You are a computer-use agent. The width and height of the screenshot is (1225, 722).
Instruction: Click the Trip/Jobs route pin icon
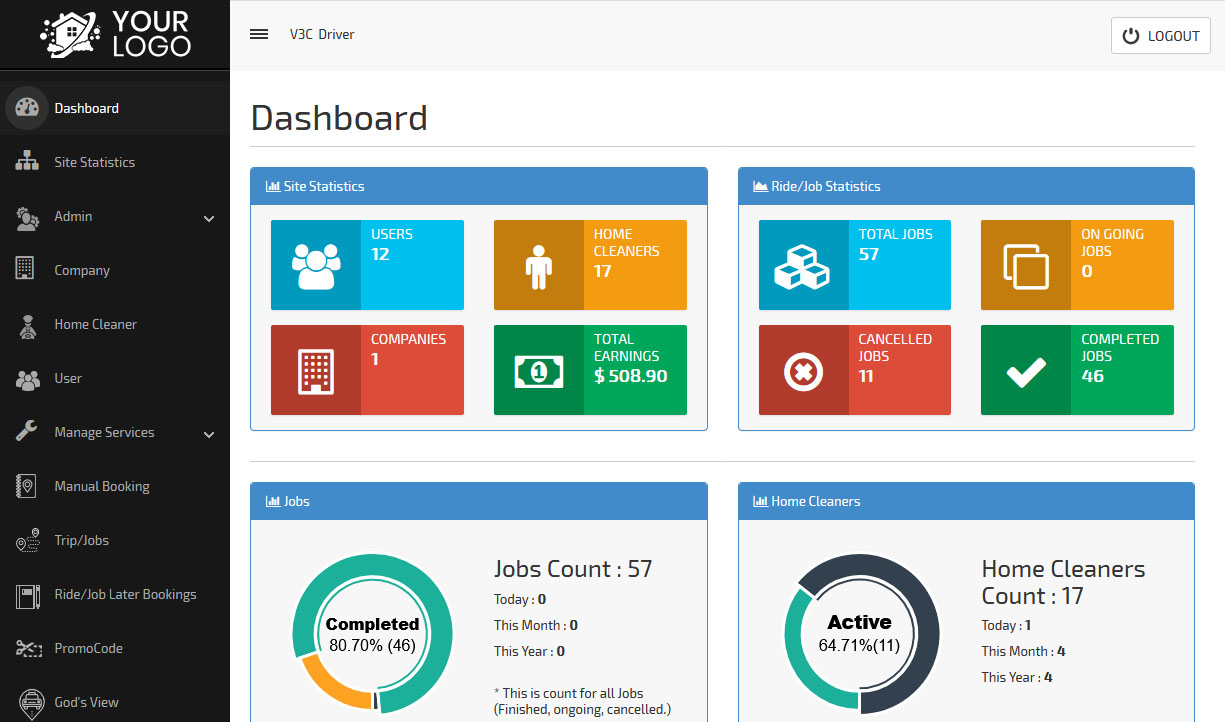[27, 540]
